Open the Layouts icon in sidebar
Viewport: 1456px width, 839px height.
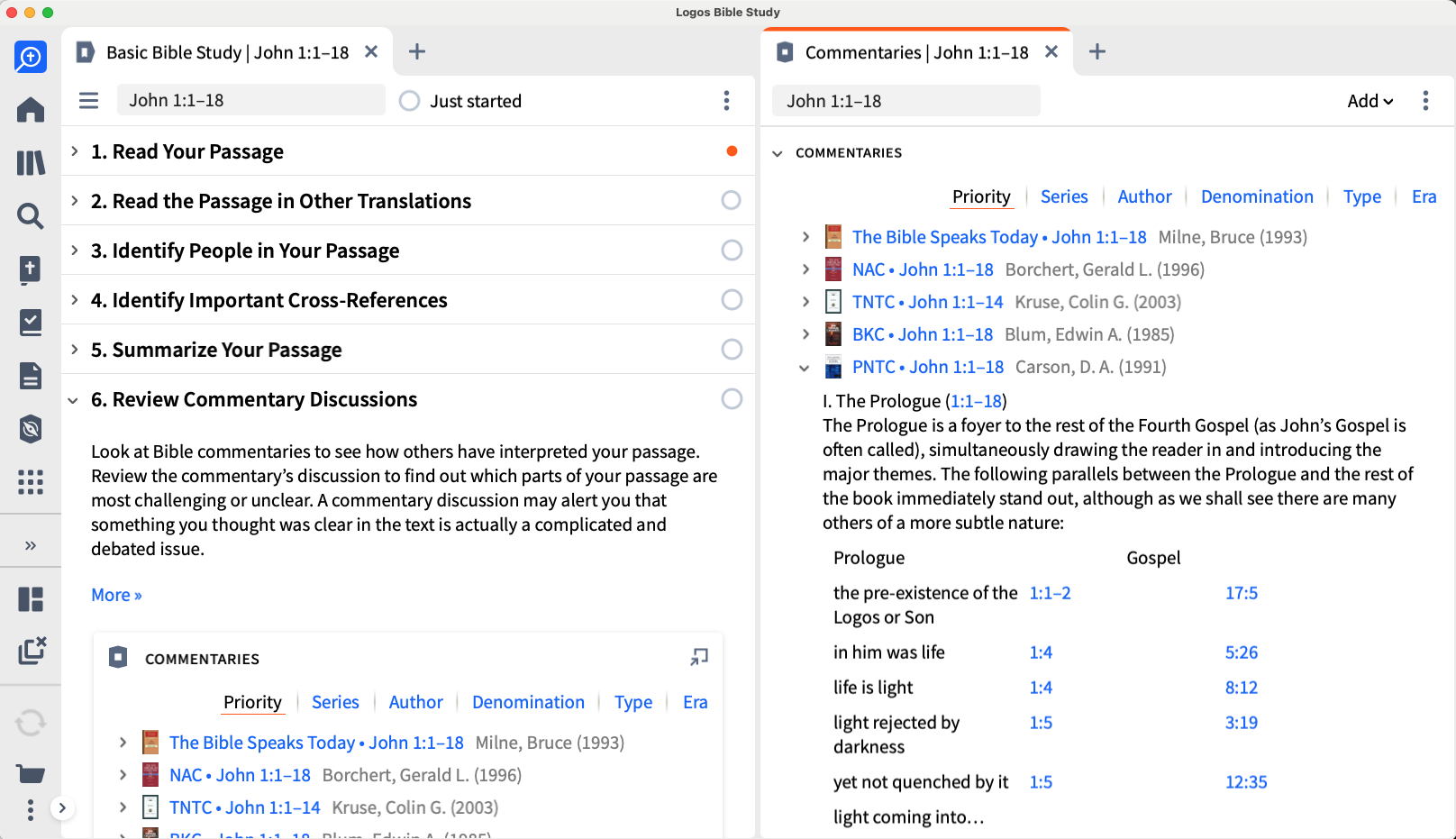[31, 599]
